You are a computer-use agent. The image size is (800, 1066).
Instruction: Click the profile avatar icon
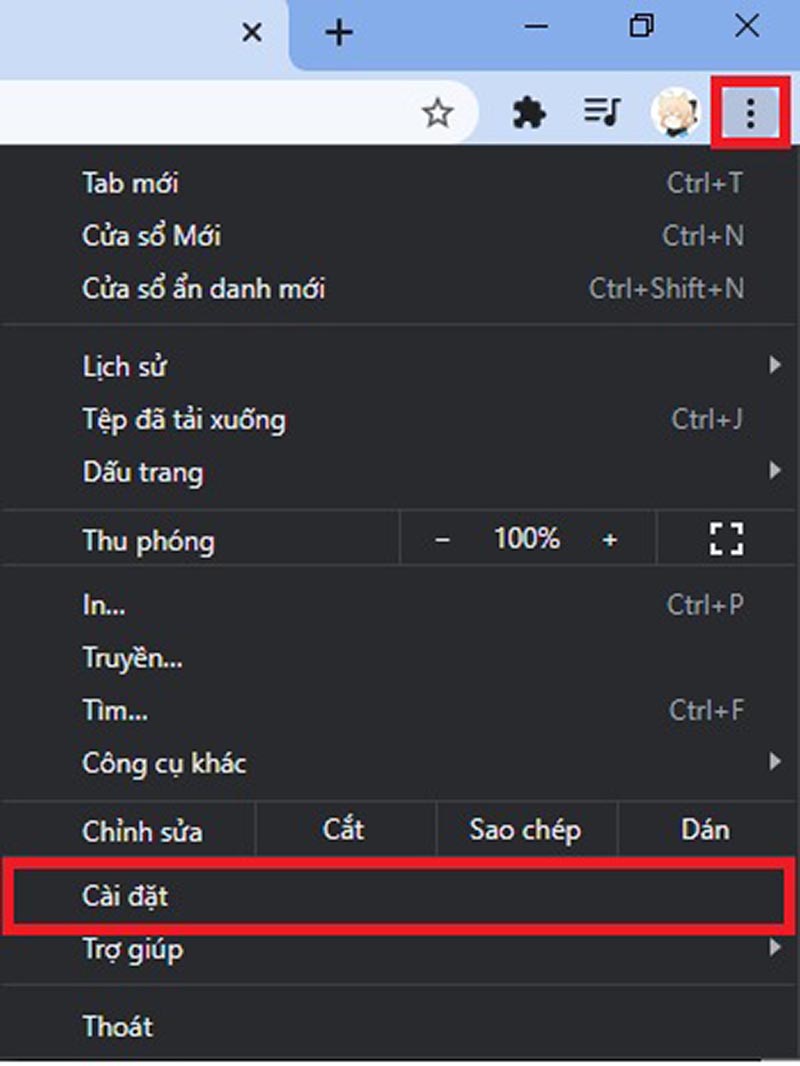point(675,112)
